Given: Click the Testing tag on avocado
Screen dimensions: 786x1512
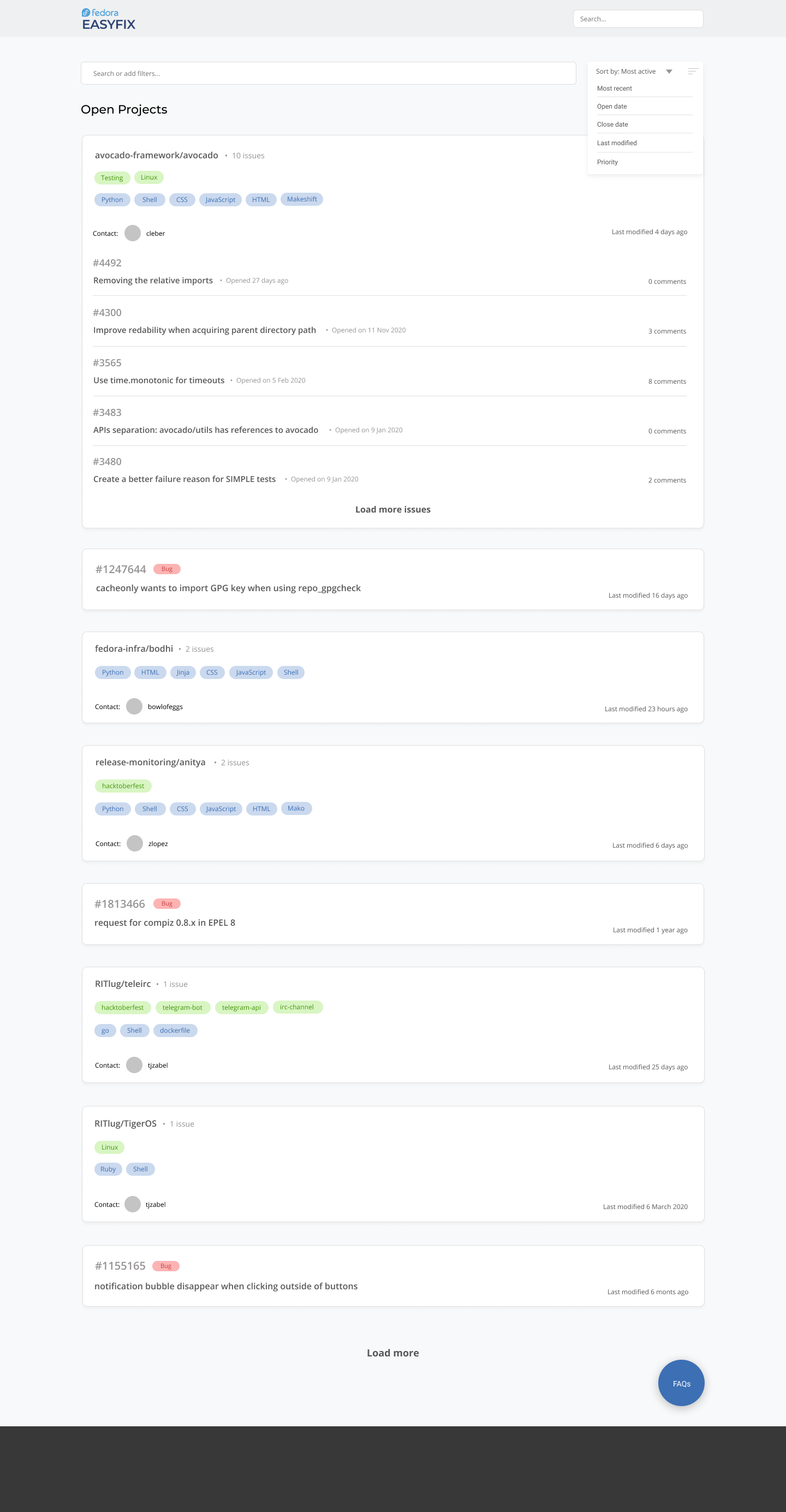Looking at the screenshot, I should pyautogui.click(x=111, y=178).
